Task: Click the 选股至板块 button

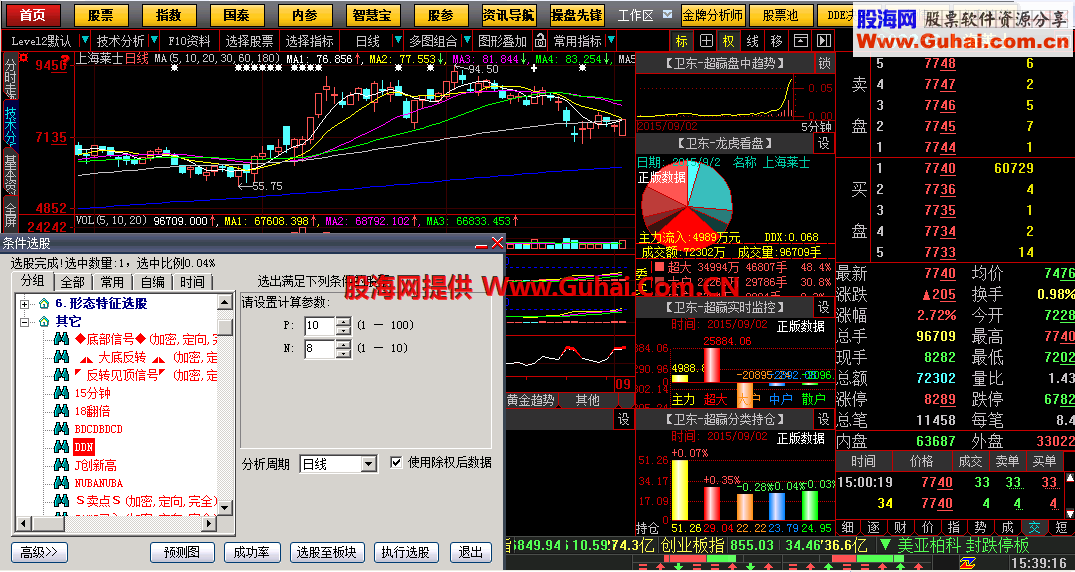Action: 328,552
